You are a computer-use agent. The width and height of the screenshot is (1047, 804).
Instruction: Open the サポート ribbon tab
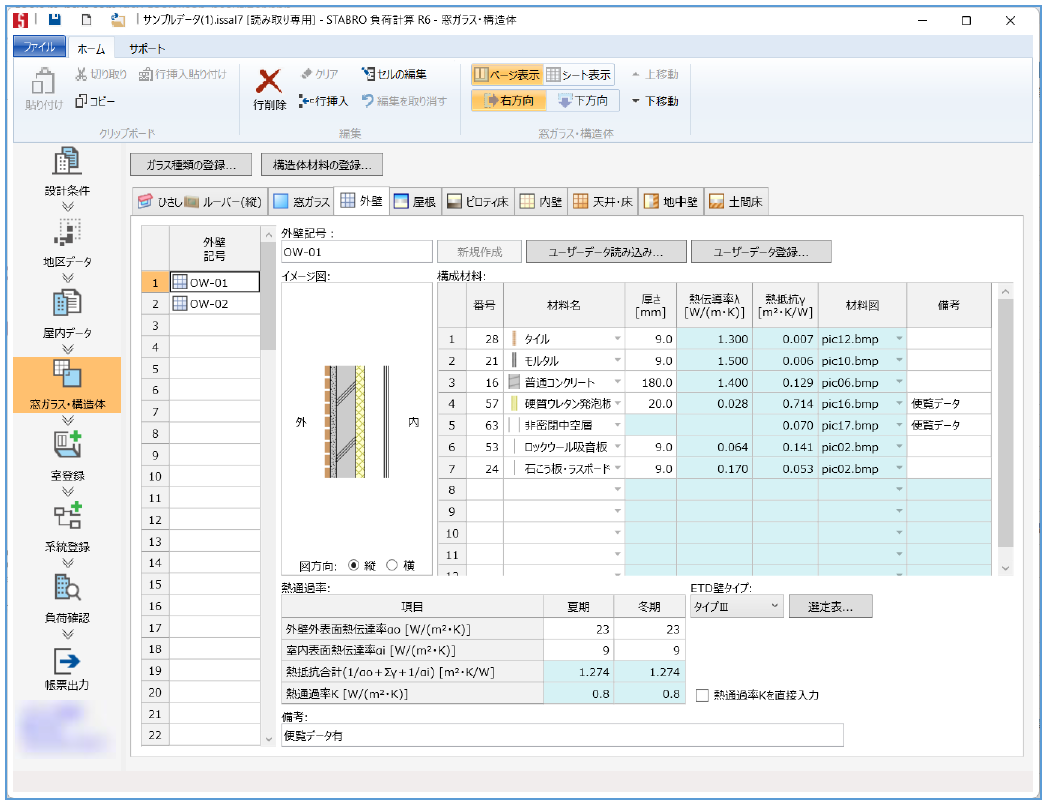click(x=146, y=48)
